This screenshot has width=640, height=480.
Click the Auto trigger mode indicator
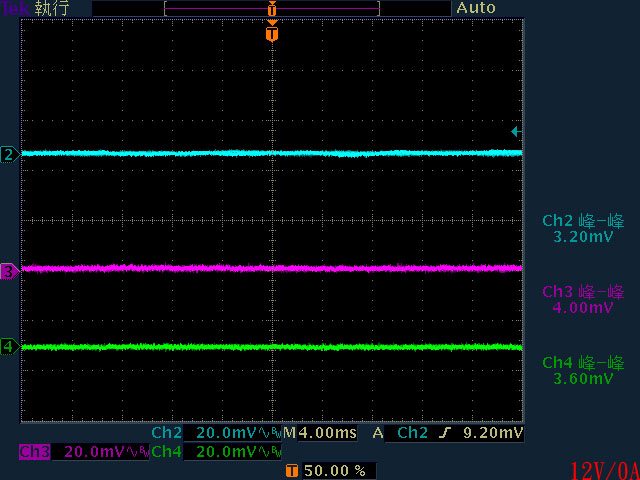476,8
